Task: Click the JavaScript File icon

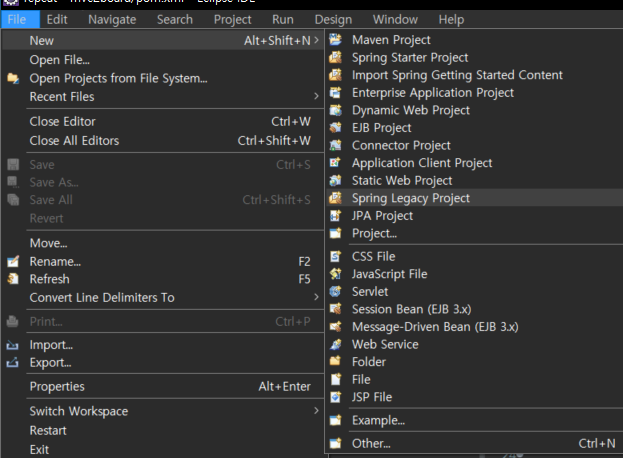Action: pyautogui.click(x=335, y=274)
